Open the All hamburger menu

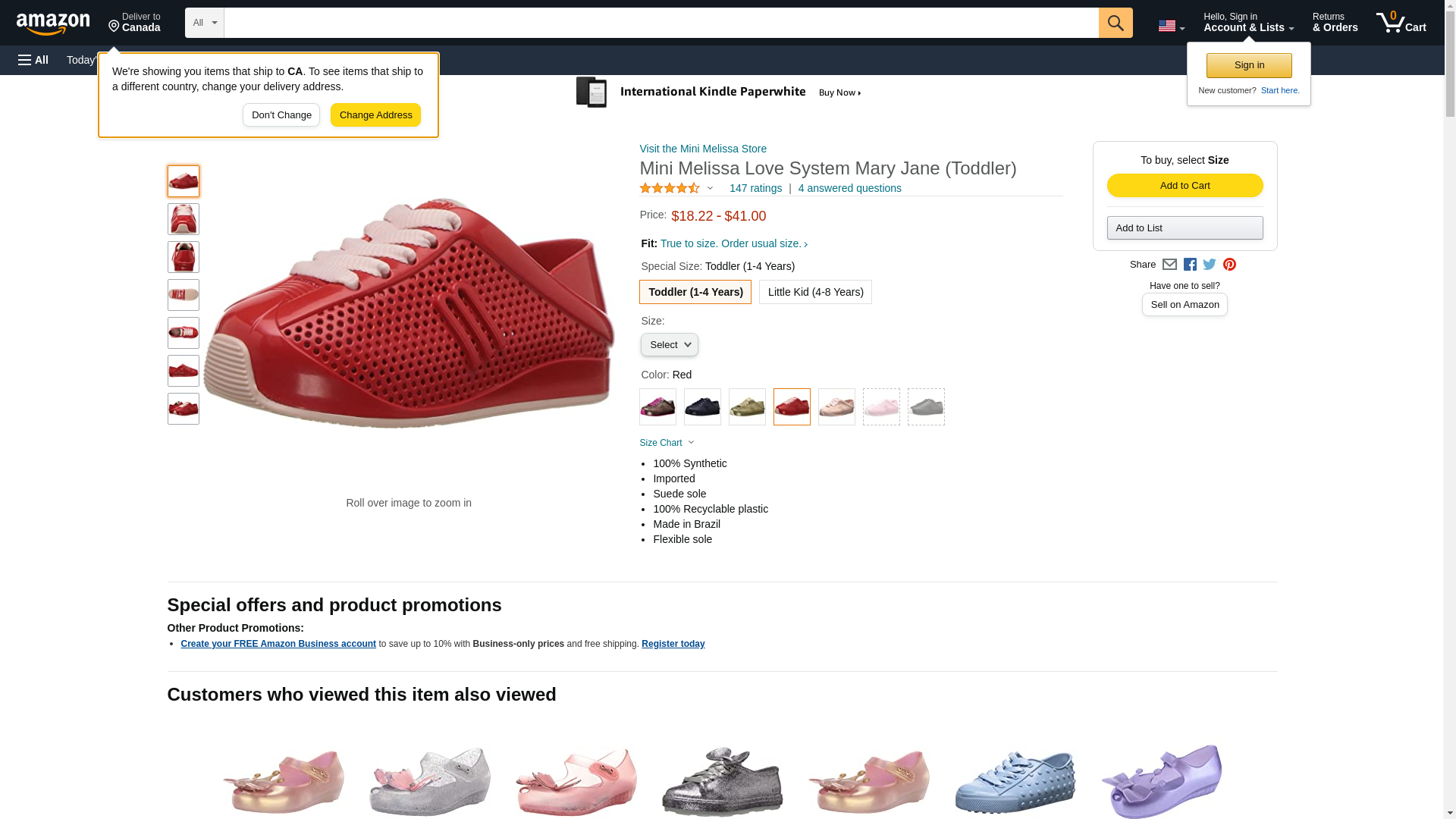click(x=33, y=60)
